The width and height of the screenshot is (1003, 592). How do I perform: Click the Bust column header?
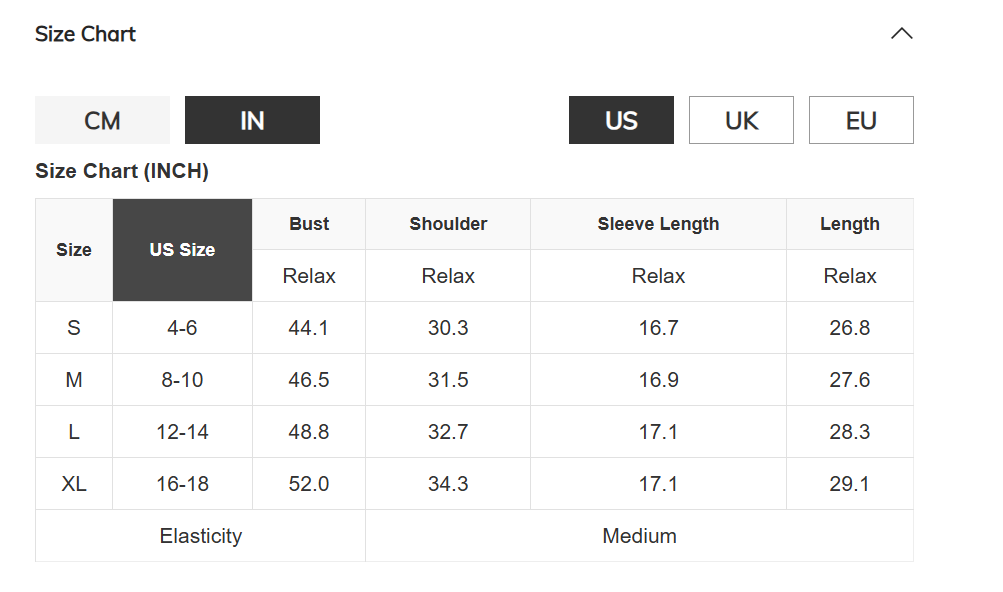pyautogui.click(x=309, y=224)
